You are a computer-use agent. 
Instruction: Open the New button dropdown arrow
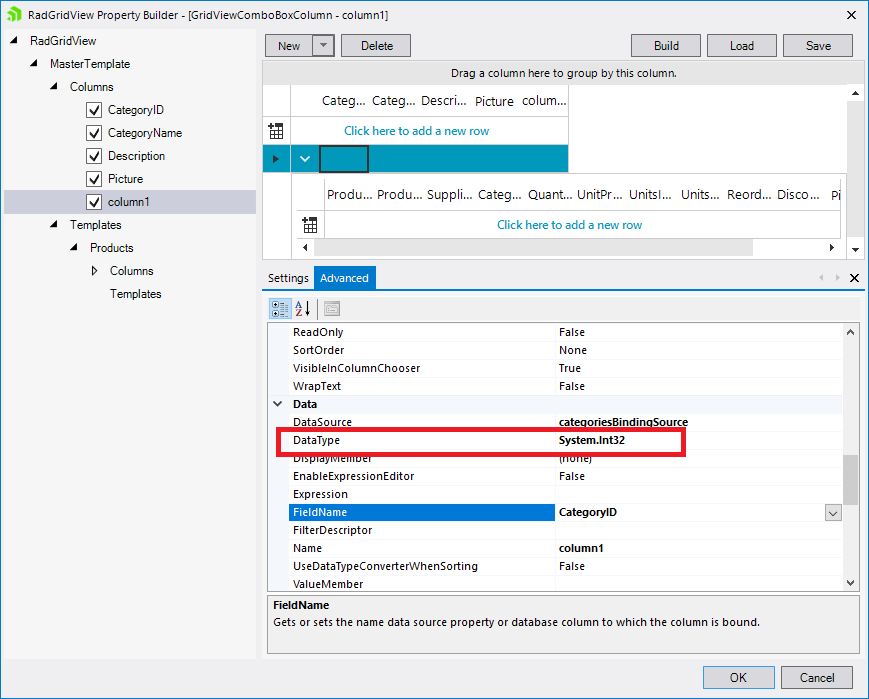(324, 45)
